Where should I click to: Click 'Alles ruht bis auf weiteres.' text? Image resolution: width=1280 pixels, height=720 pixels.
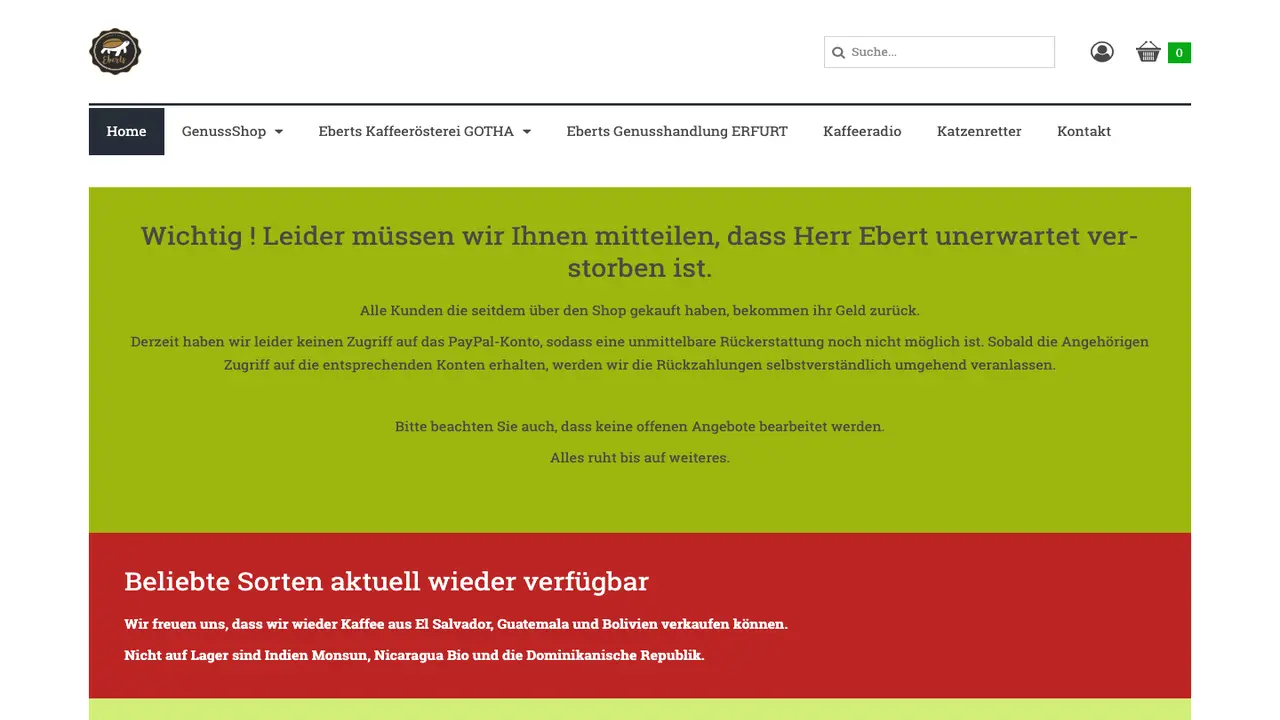[x=640, y=458]
